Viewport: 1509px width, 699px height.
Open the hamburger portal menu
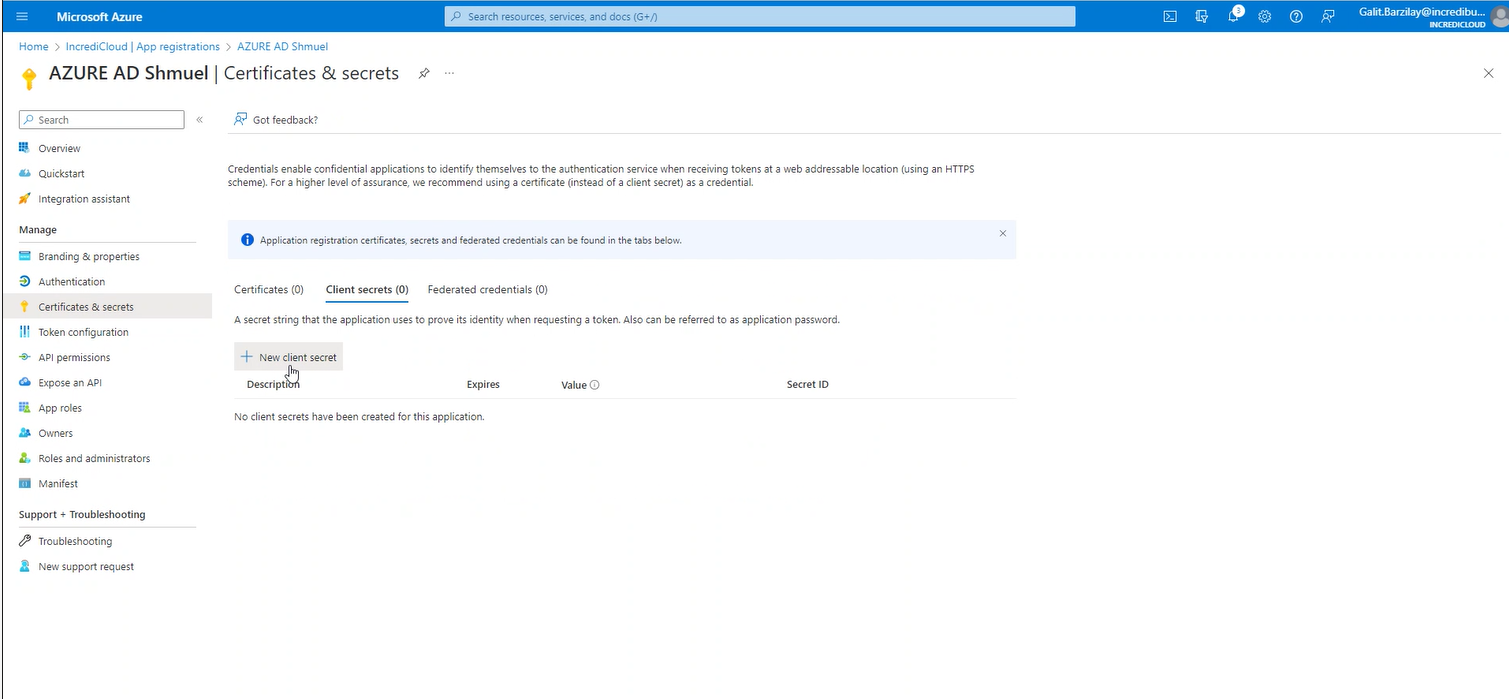22,17
